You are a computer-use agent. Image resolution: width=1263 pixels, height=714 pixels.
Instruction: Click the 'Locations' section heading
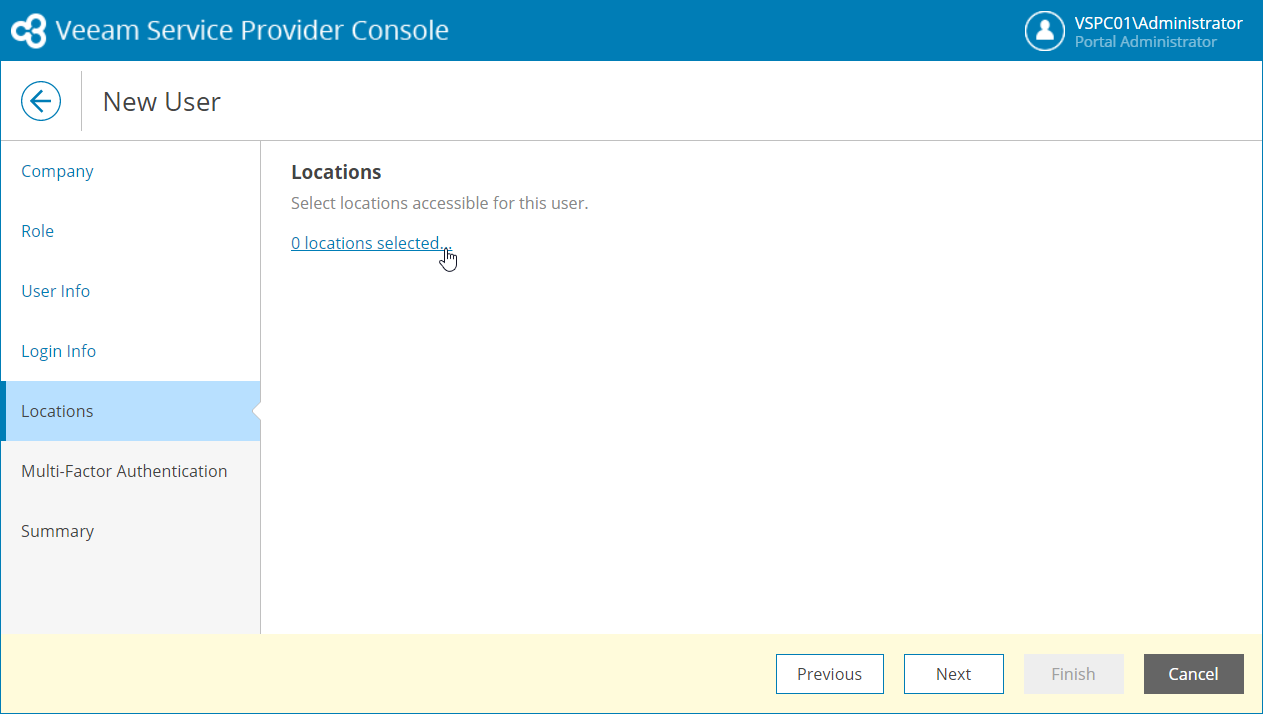(336, 172)
